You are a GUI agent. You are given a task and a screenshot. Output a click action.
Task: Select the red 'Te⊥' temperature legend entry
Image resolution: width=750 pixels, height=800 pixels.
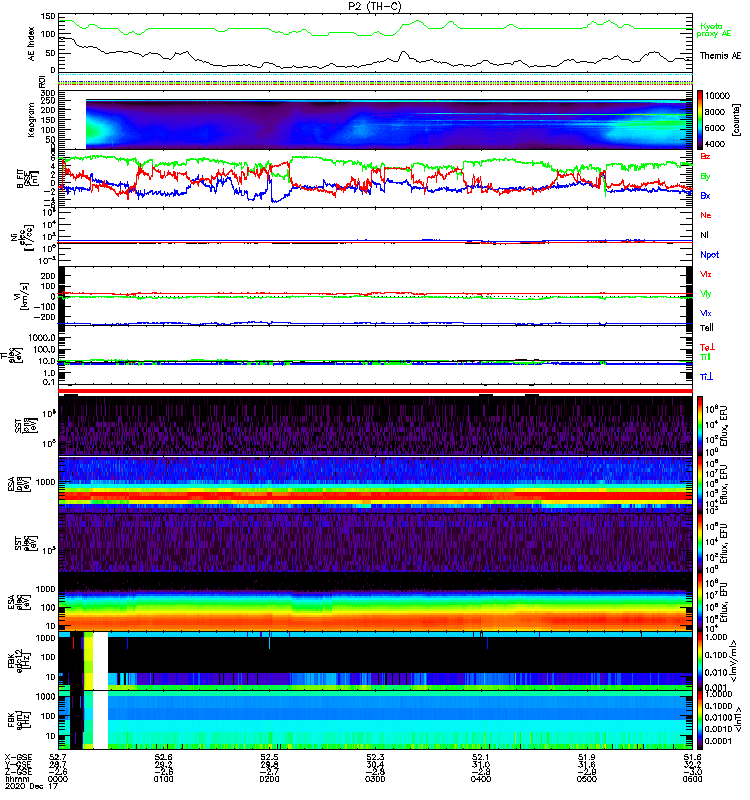click(707, 347)
